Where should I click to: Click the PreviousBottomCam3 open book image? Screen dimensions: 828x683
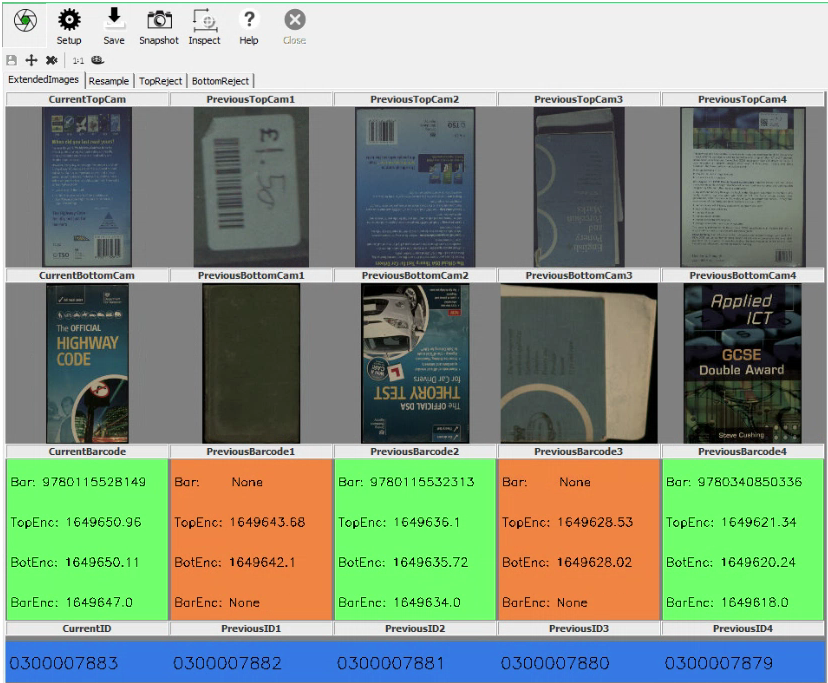pos(579,363)
